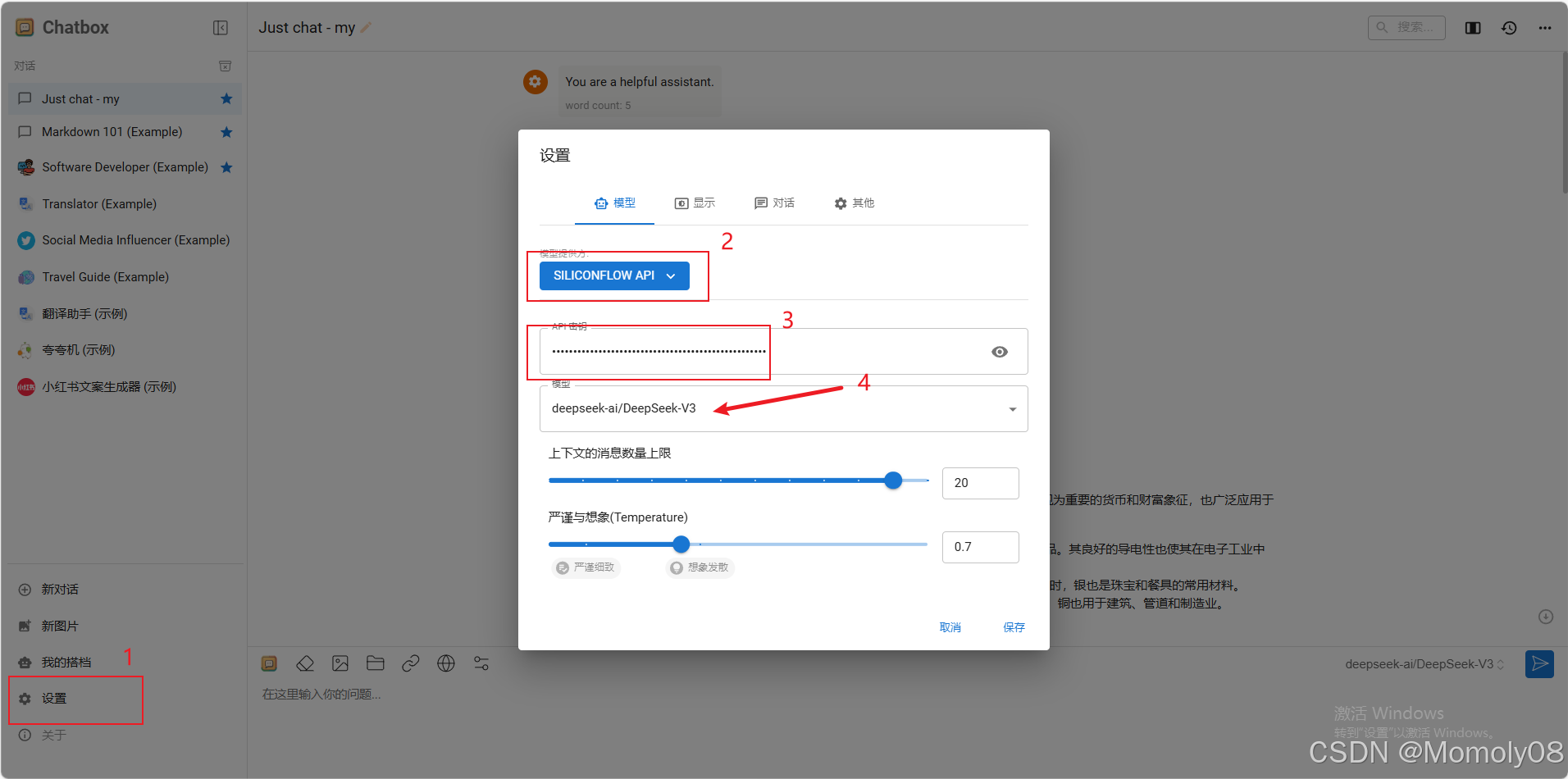Switch to the 对话 settings tab
1568x779 pixels.
tap(775, 203)
